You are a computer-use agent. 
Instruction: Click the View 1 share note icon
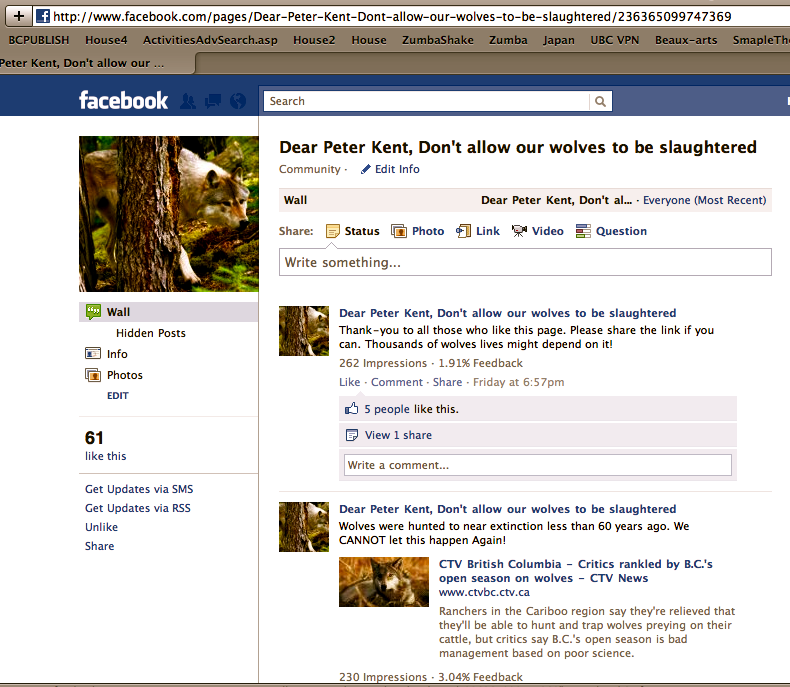pos(352,435)
